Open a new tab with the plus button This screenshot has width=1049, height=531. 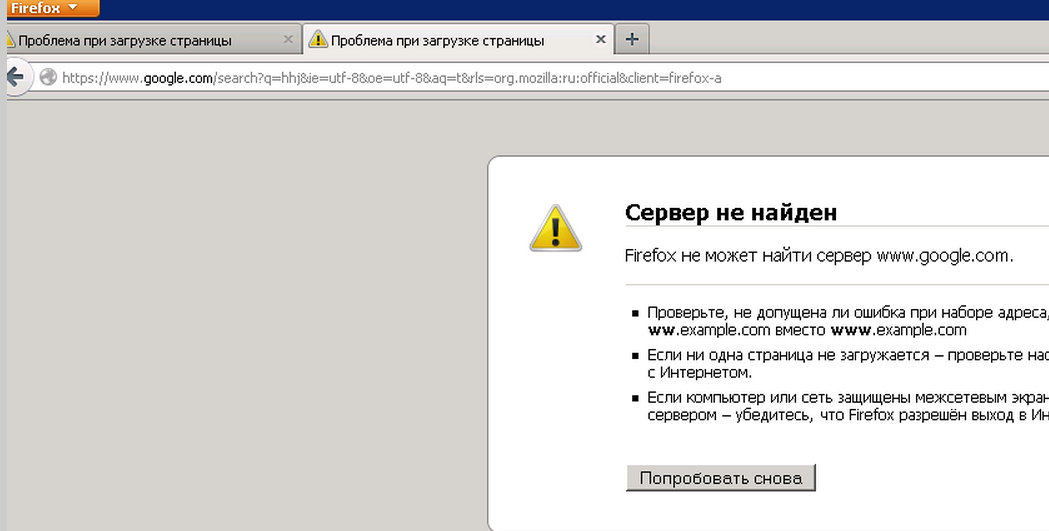click(x=632, y=39)
